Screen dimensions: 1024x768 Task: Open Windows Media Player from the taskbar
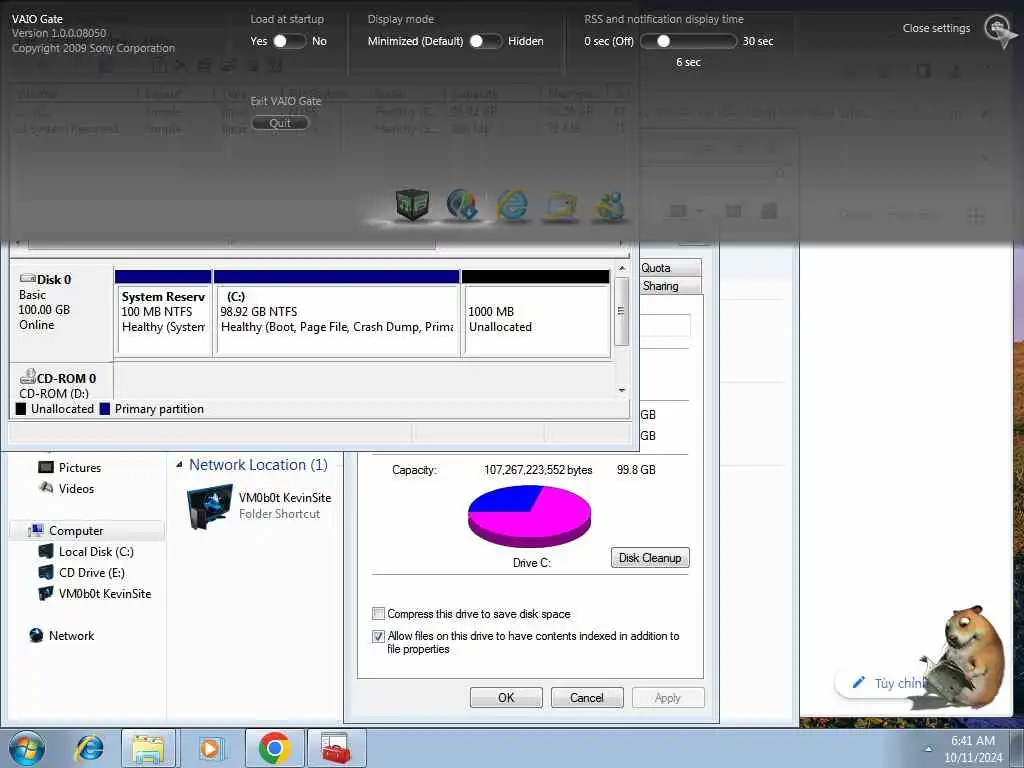click(210, 748)
